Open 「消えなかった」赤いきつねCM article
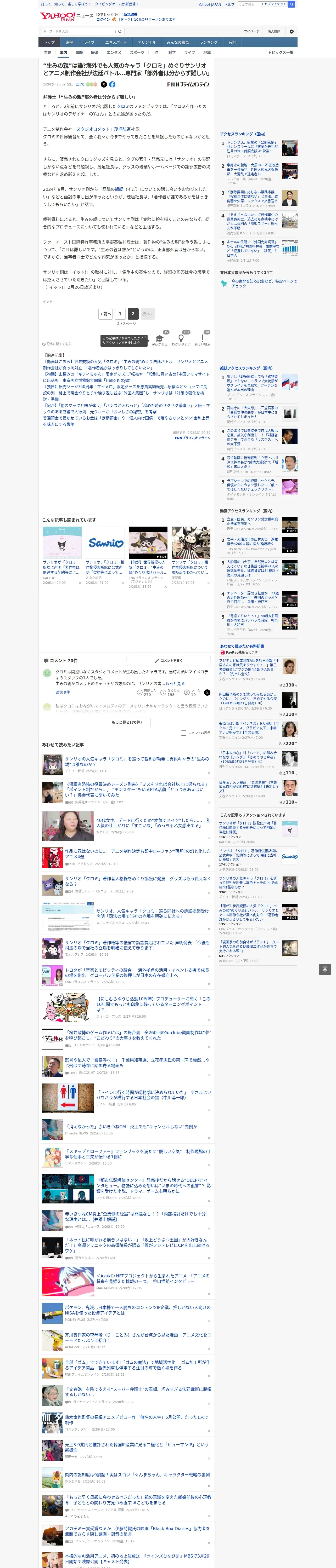Screen dimensions: 336x1568 tap(131, 1126)
